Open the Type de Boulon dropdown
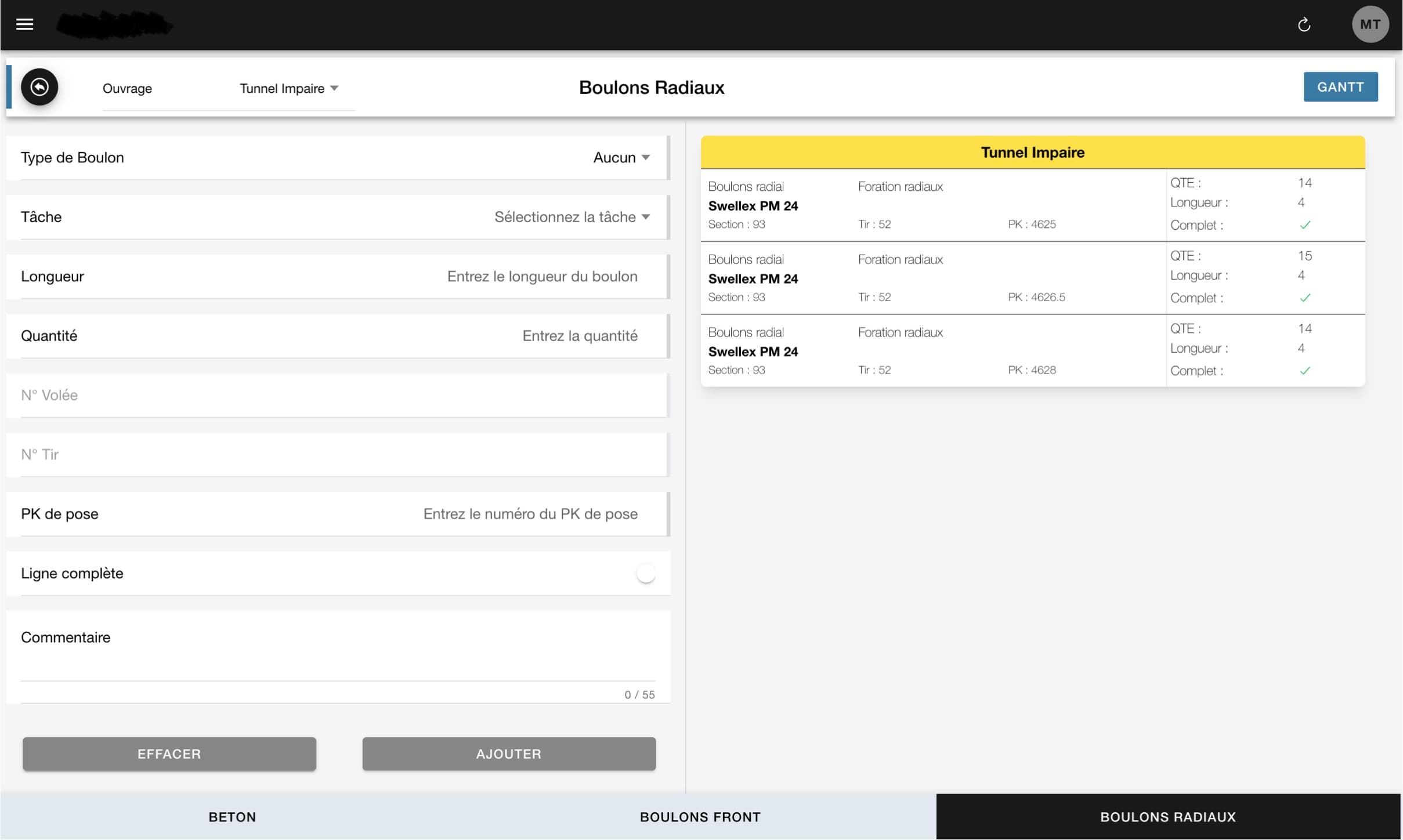The height and width of the screenshot is (840, 1403). (x=621, y=158)
